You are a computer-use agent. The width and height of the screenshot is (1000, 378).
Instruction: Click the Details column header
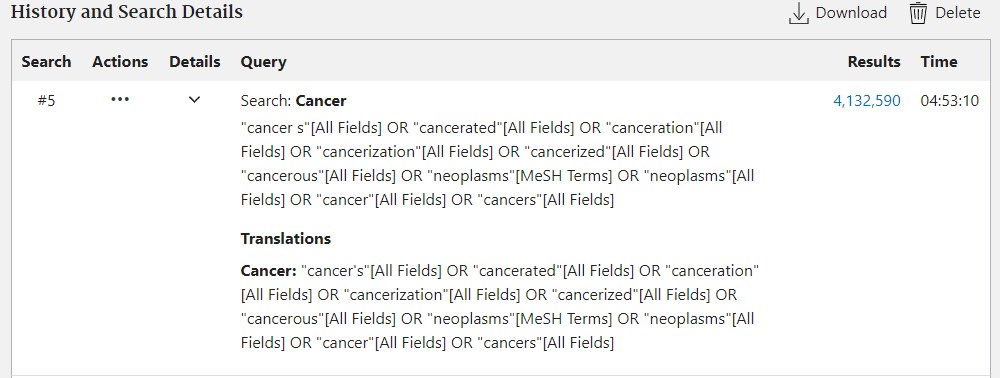pyautogui.click(x=195, y=62)
